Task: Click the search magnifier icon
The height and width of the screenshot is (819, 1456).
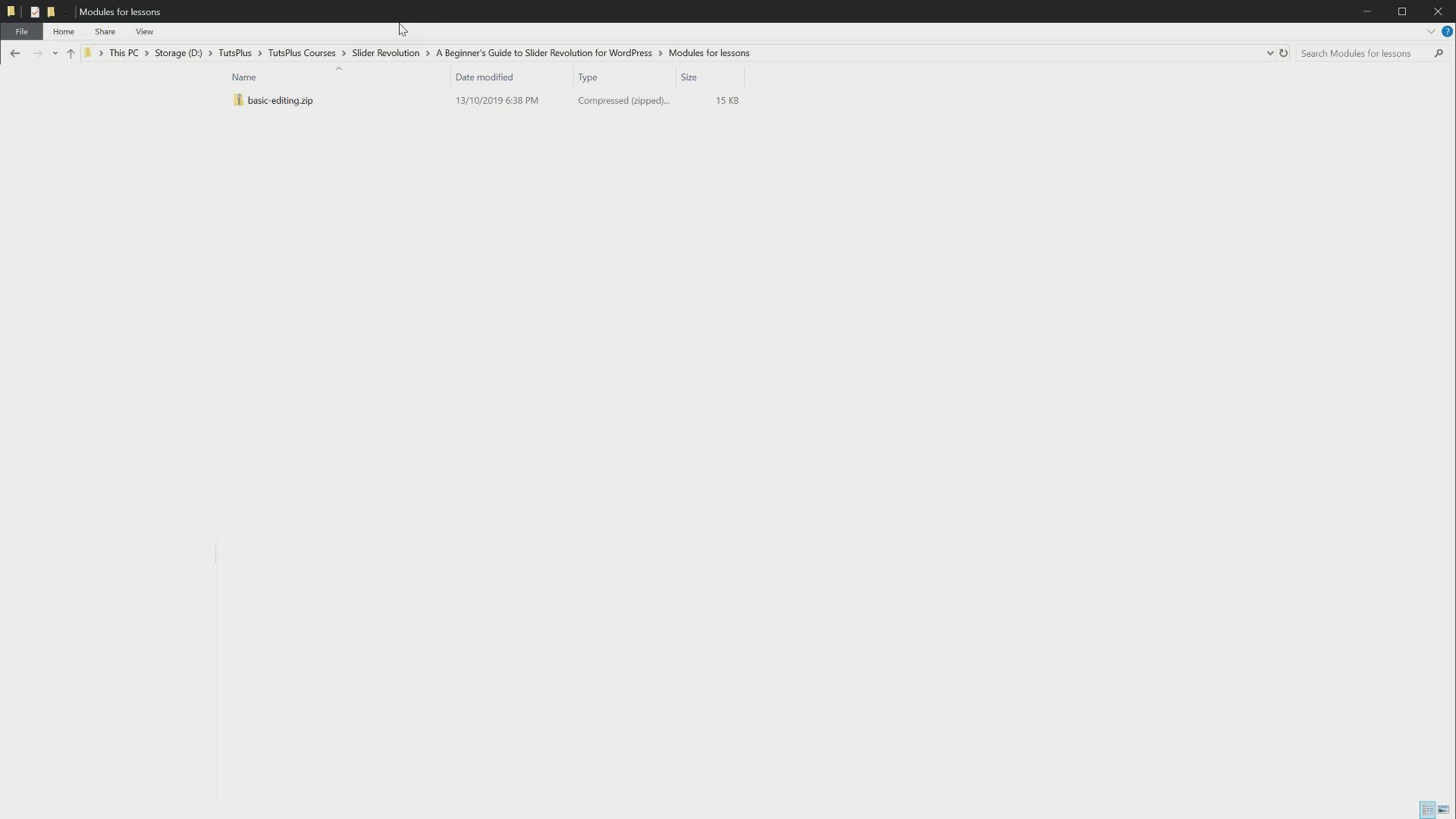Action: pos(1439,53)
